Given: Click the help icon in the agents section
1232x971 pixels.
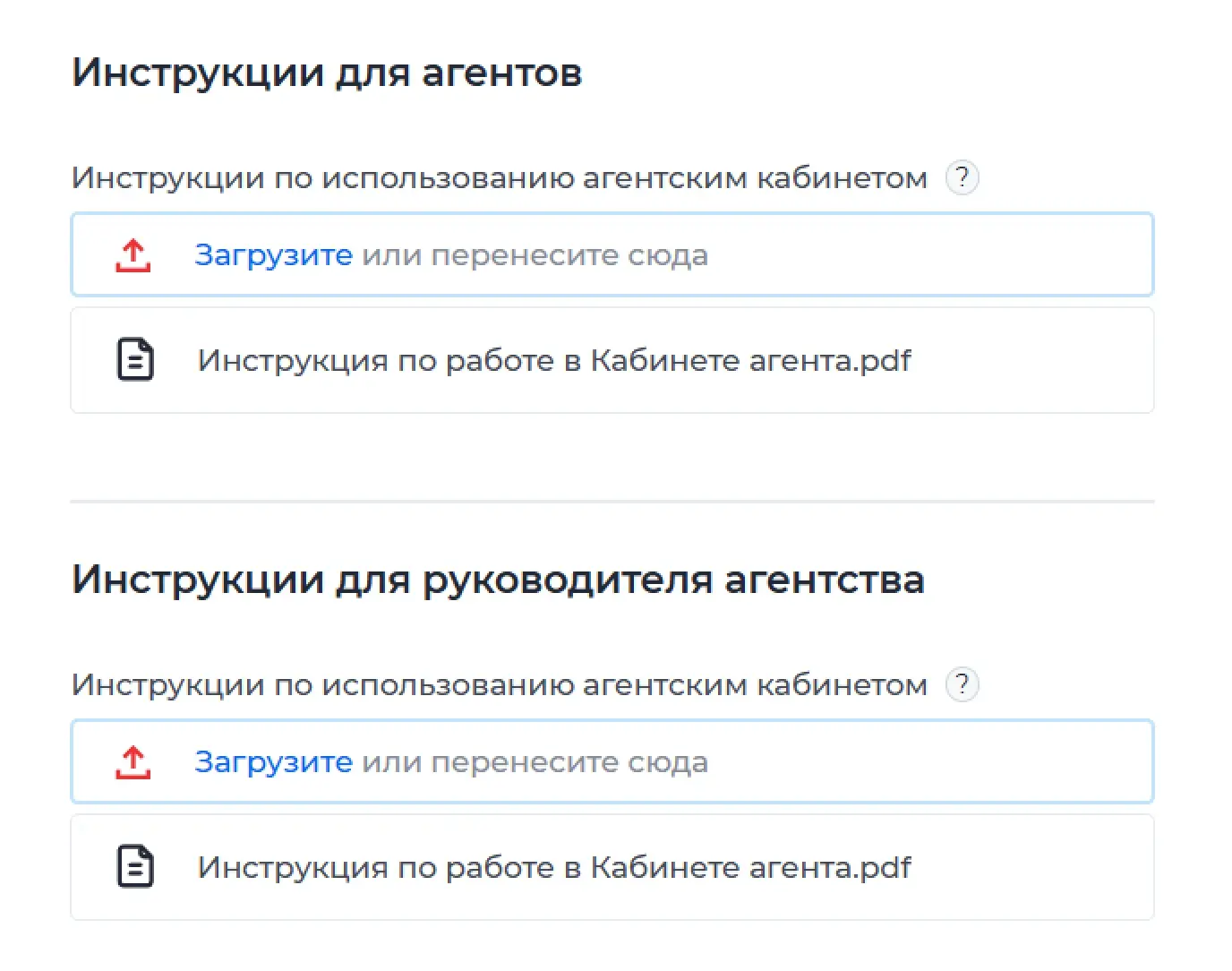Looking at the screenshot, I should pos(962,177).
